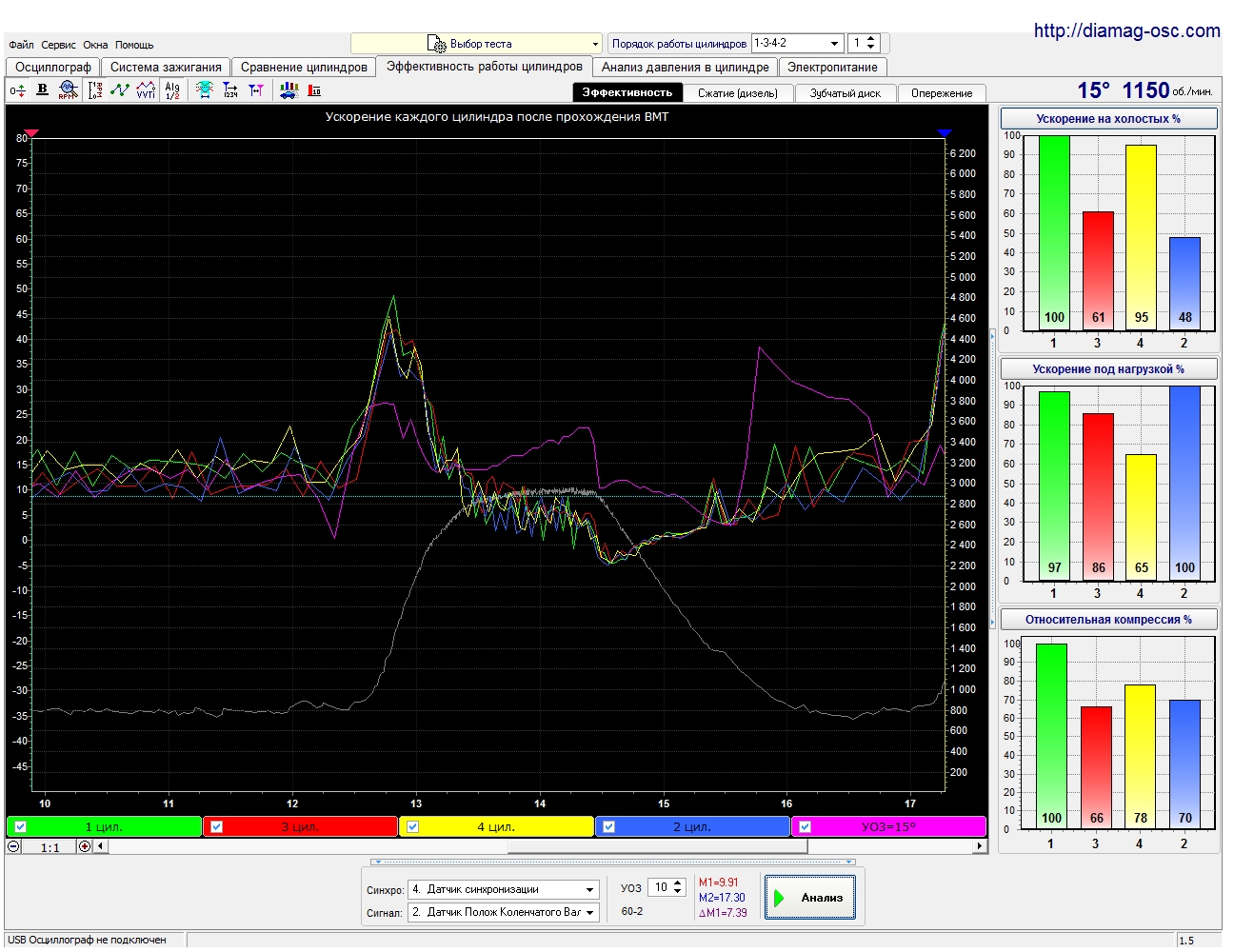Click the scrollbar left arrow
Viewport: 1234px width, 952px height.
click(x=100, y=846)
